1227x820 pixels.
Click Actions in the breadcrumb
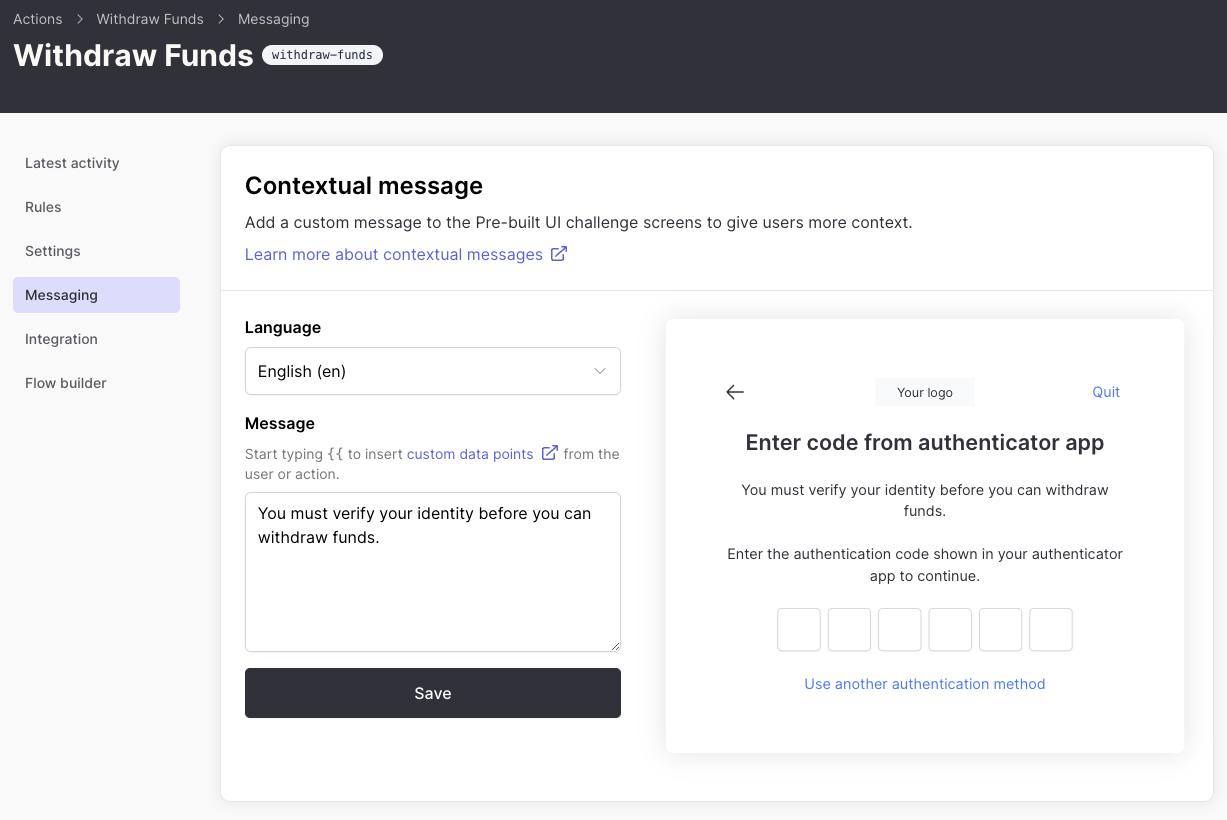38,19
